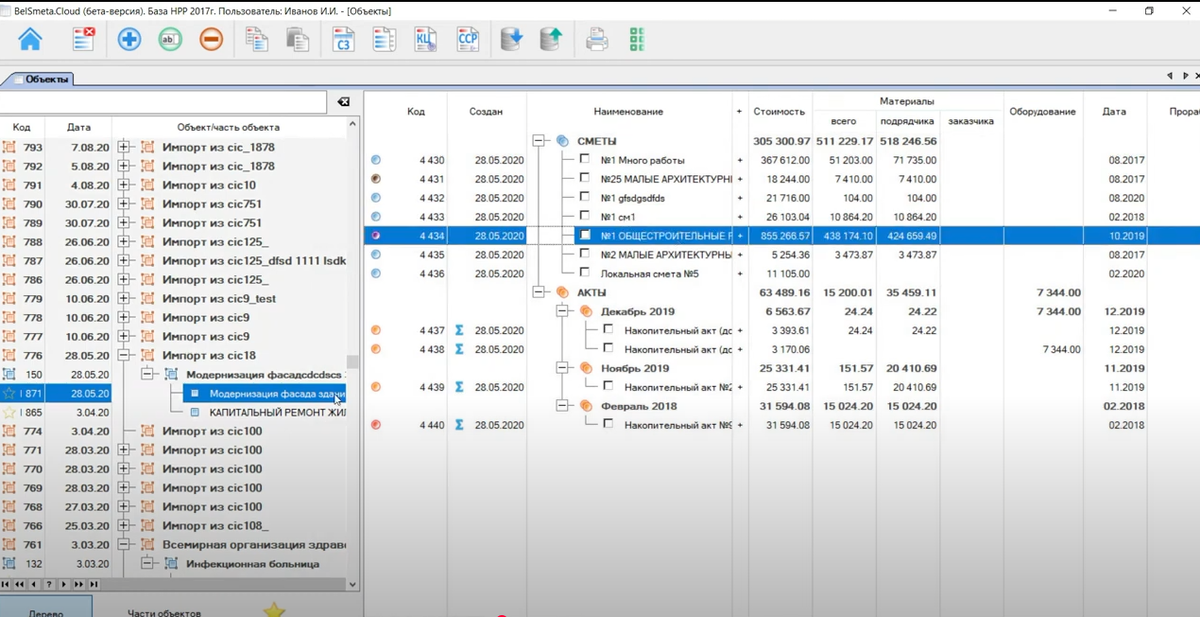
Task: Select Инфекционная больница tree item
Action: 252,564
